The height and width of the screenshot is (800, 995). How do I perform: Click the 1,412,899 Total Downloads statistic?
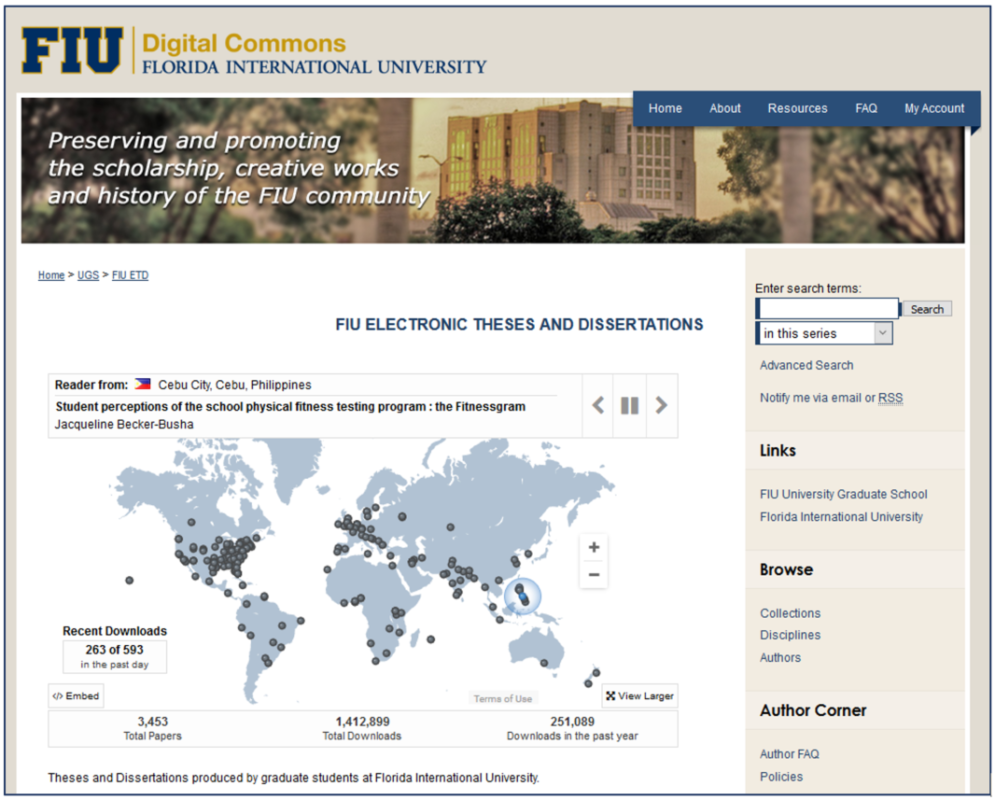point(362,728)
